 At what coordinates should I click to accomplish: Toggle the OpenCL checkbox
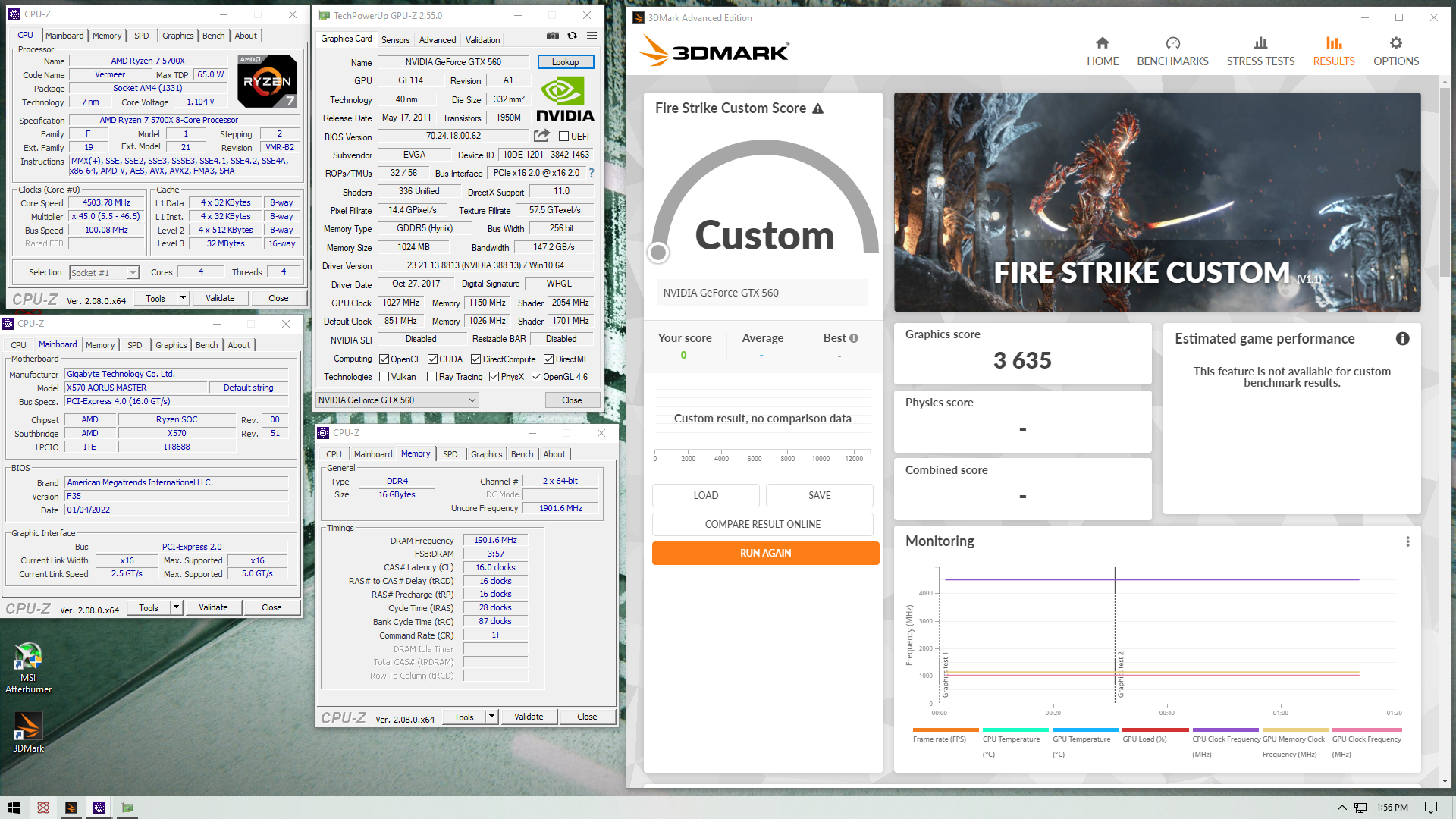(x=384, y=359)
